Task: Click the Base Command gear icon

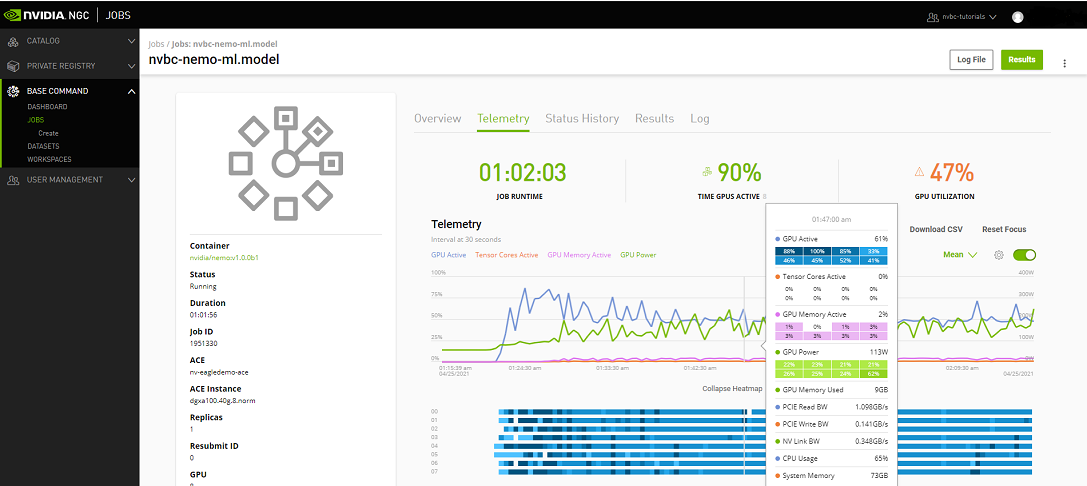Action: coord(13,92)
